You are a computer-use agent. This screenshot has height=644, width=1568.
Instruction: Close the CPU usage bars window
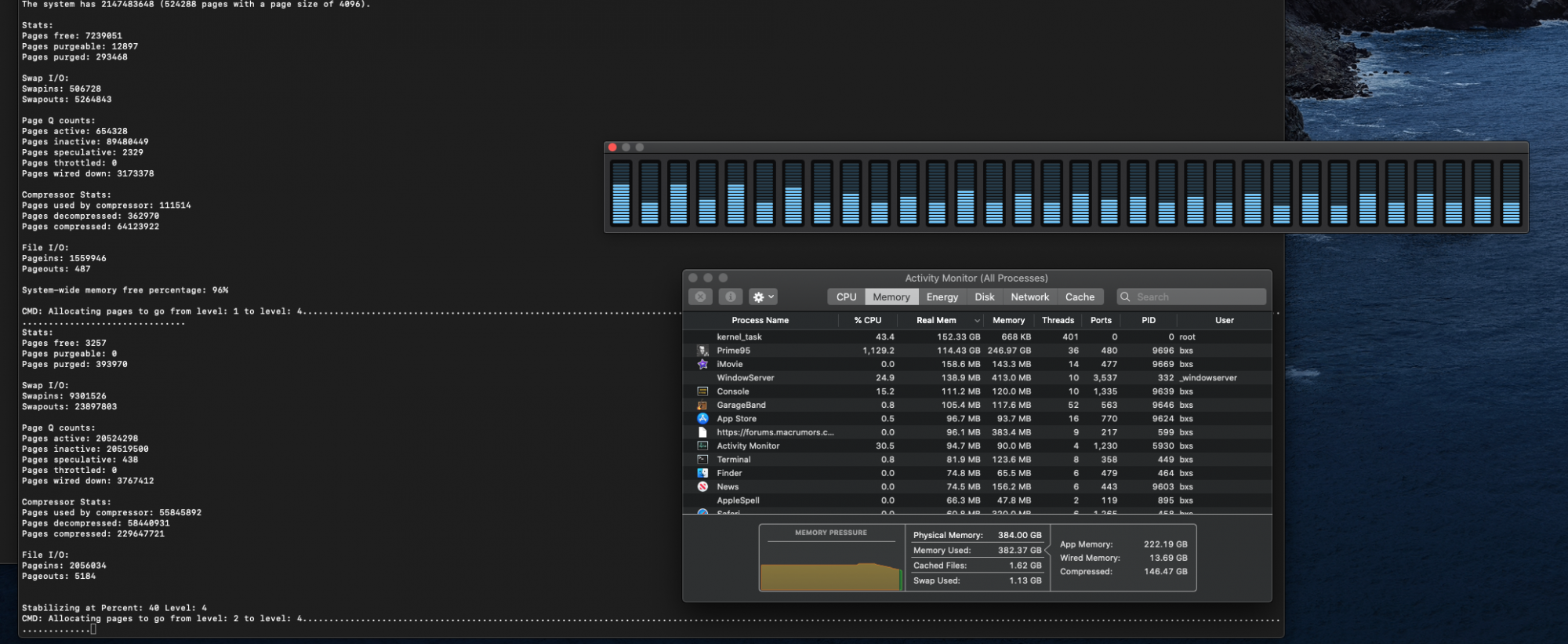click(612, 147)
